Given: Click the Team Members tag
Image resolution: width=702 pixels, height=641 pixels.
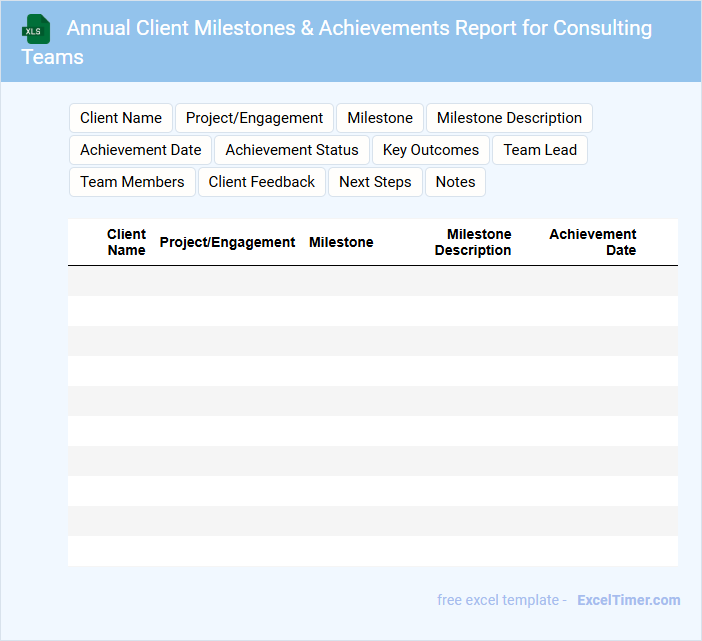Looking at the screenshot, I should click(x=132, y=182).
